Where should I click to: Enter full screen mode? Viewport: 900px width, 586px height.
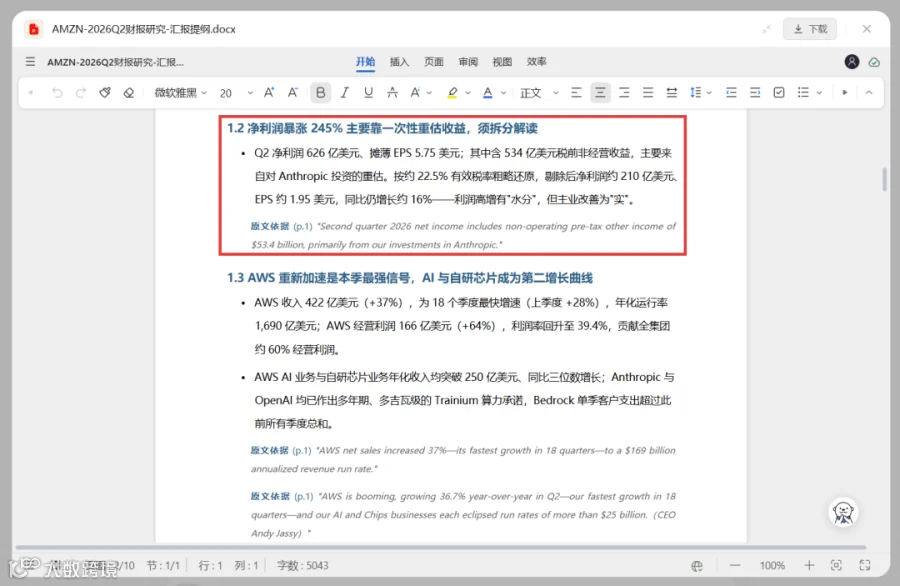point(865,565)
